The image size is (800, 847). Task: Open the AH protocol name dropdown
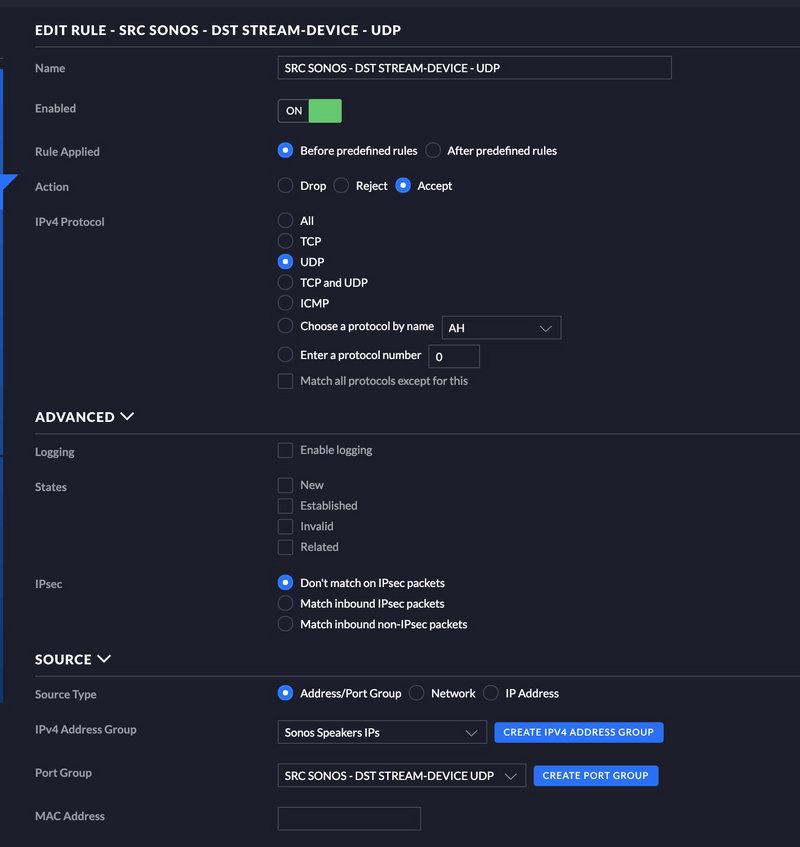point(501,328)
